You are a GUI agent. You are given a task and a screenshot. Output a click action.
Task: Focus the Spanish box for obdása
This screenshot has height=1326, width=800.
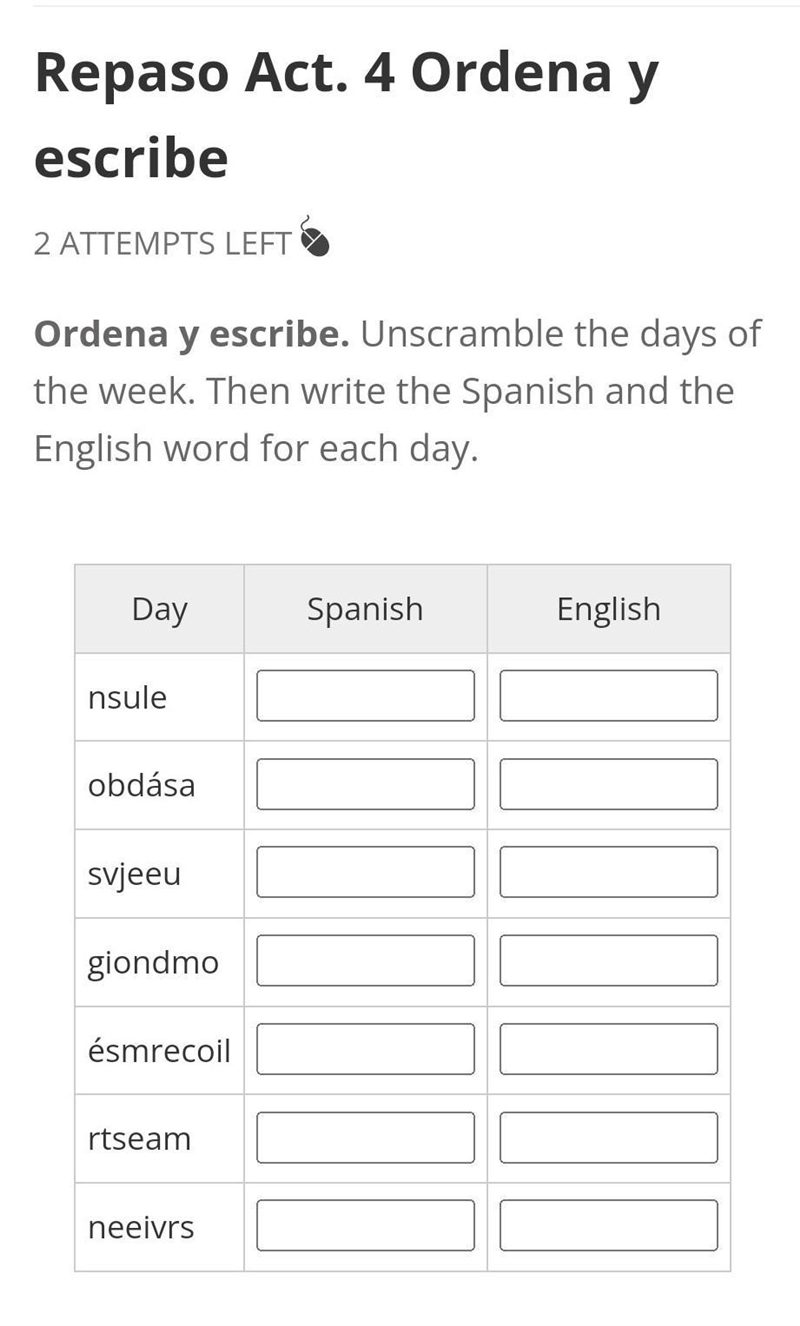366,784
